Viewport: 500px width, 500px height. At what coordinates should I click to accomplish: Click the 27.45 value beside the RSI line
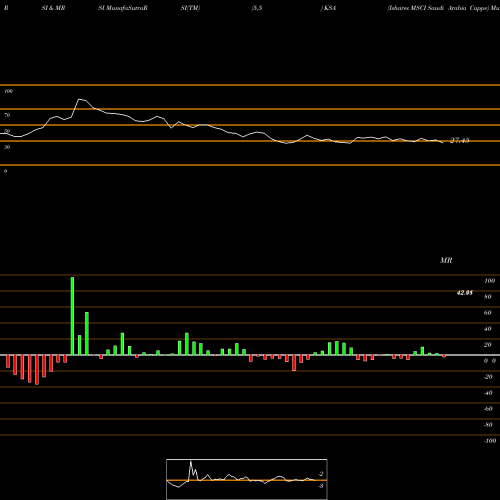460,140
